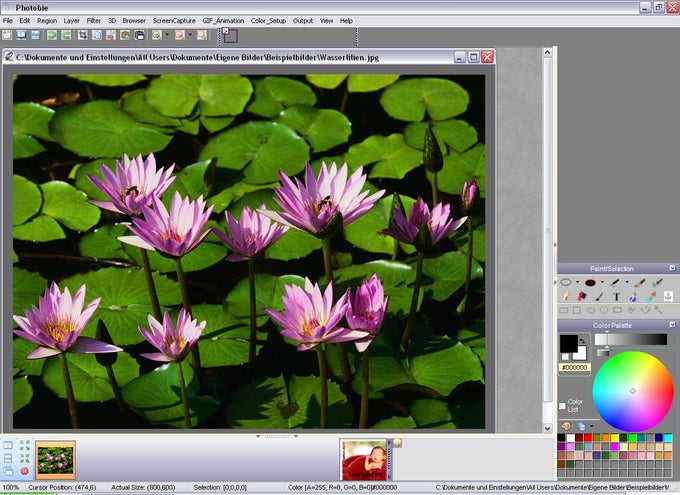Screen dimensions: 680x495
Task: Click the white background color swatch
Action: point(582,355)
